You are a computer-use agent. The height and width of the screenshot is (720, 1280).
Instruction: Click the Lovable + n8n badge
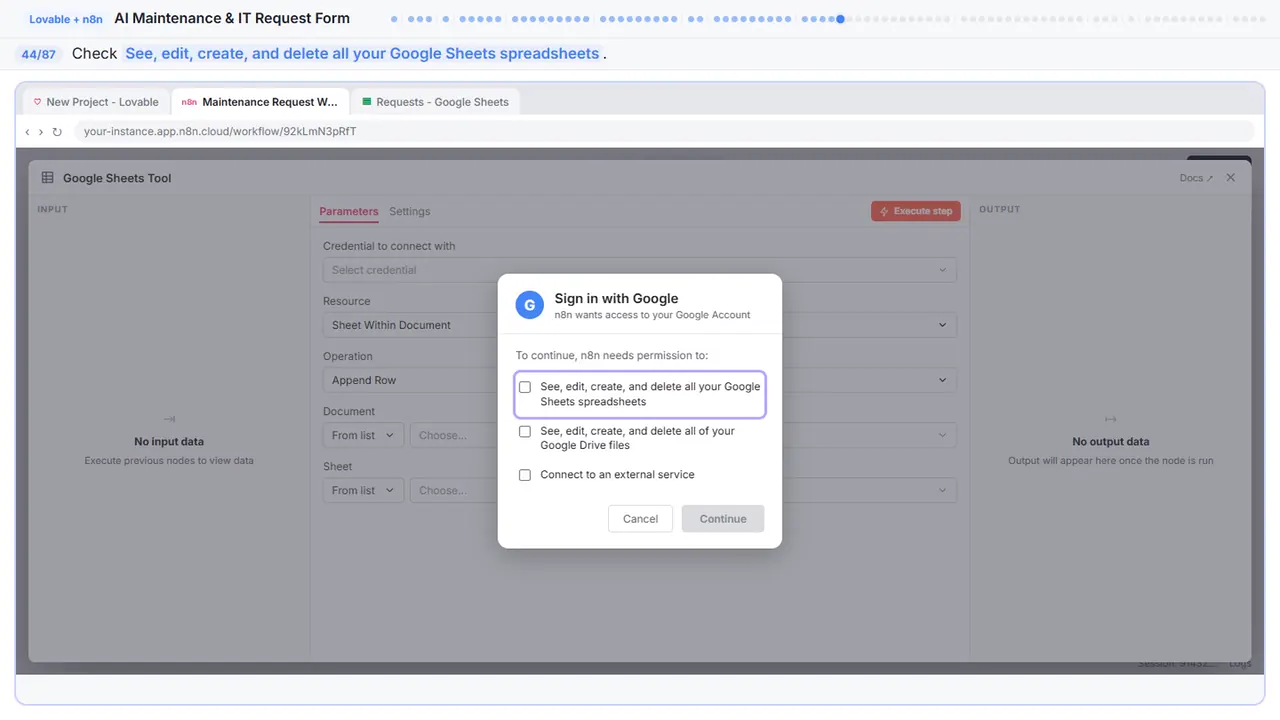tap(66, 19)
